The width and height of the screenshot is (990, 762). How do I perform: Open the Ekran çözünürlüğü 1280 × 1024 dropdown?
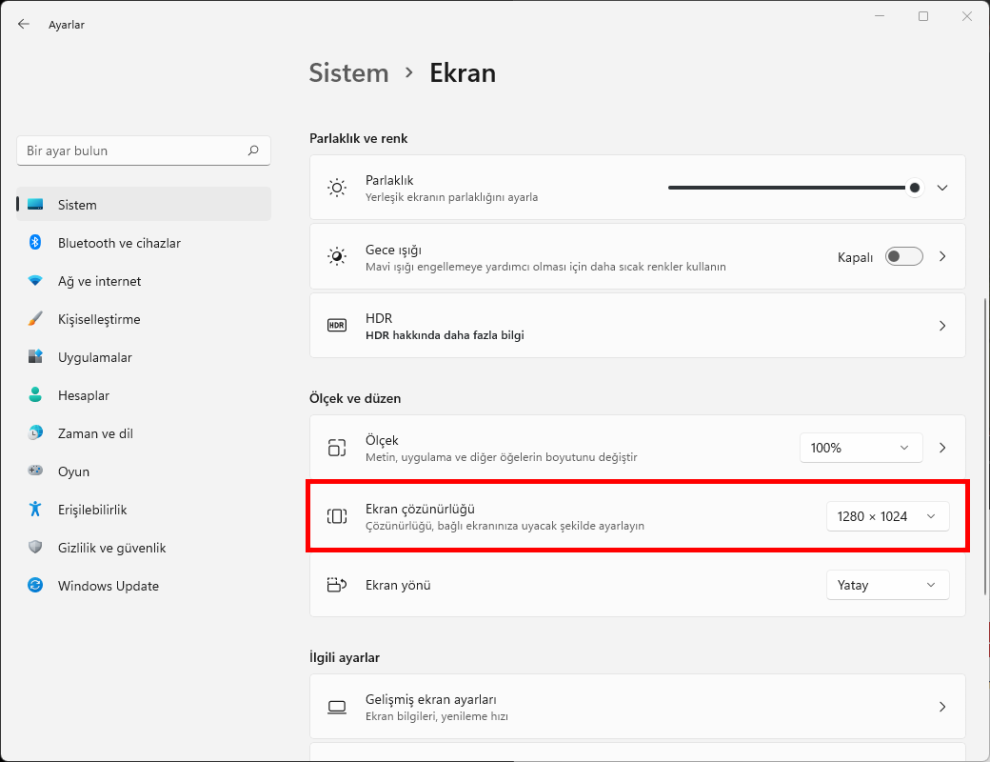(x=887, y=516)
